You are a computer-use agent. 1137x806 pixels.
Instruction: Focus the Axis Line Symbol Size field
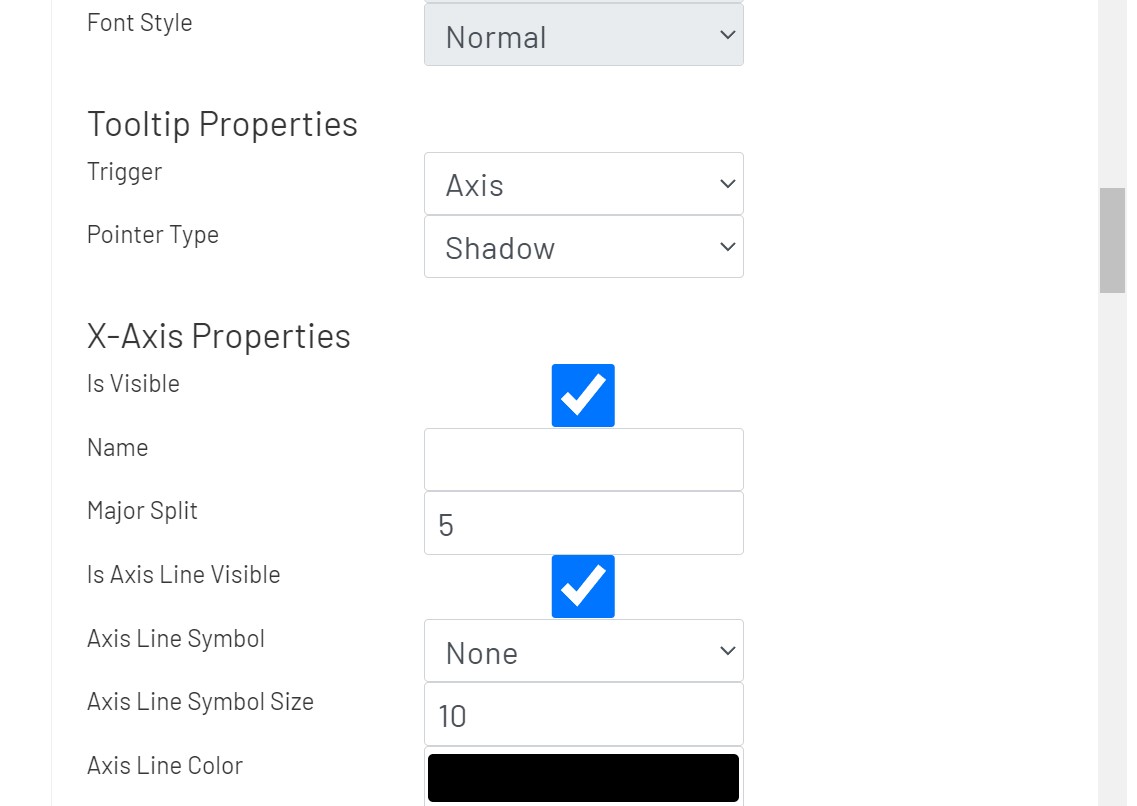point(583,715)
